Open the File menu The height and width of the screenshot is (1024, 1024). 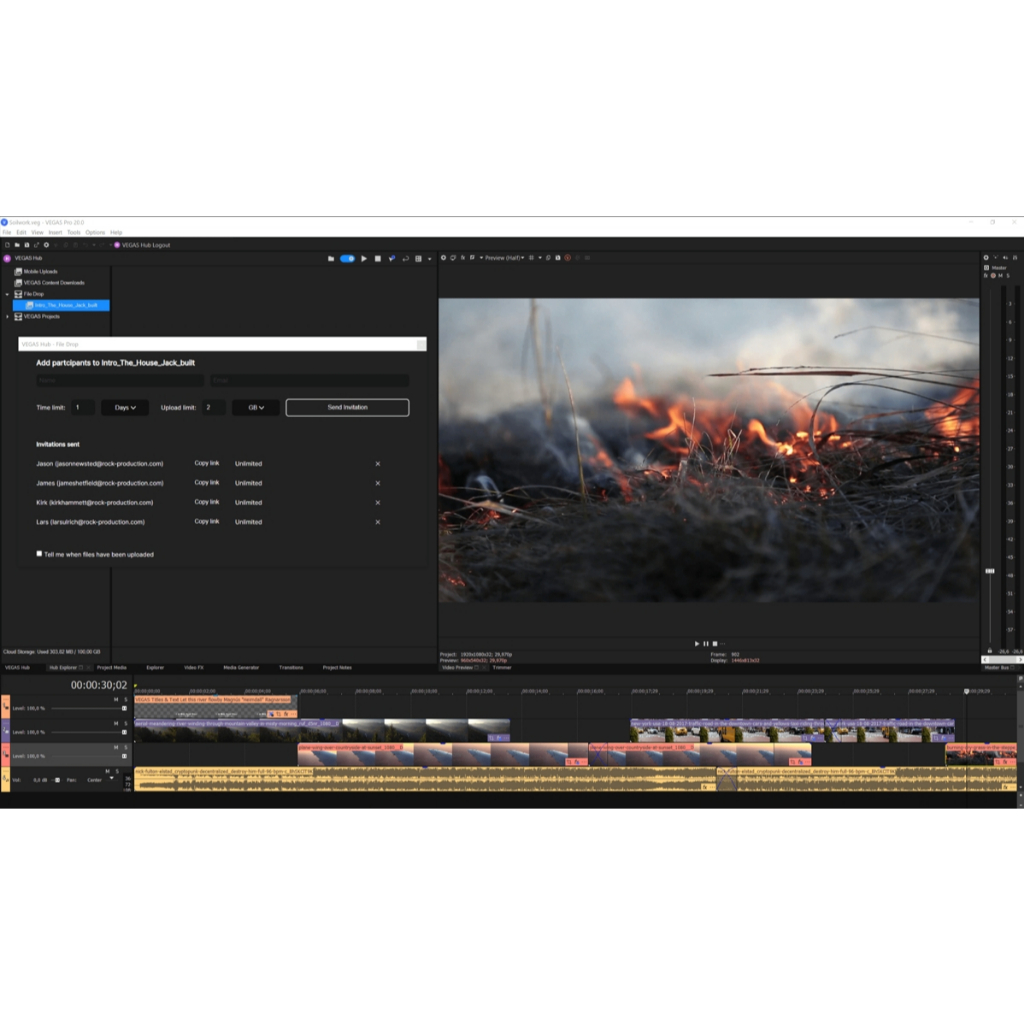(x=7, y=232)
